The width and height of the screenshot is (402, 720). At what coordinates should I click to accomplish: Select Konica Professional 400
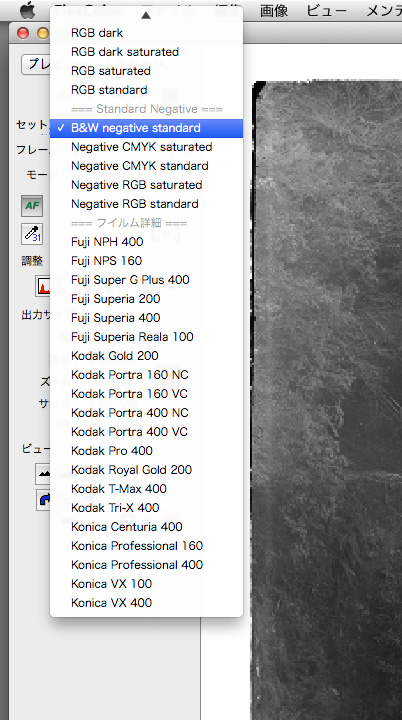point(146,565)
